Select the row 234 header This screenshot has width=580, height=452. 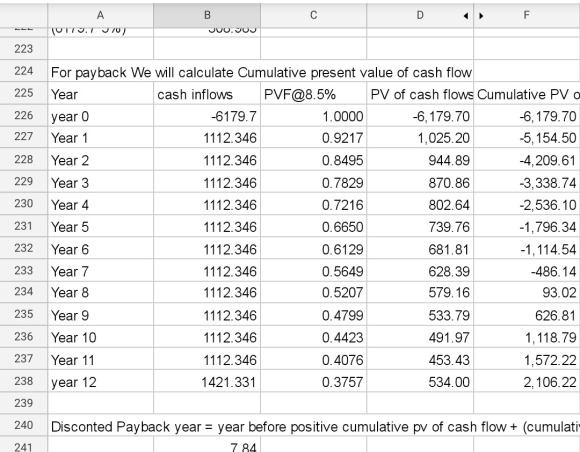(24, 292)
